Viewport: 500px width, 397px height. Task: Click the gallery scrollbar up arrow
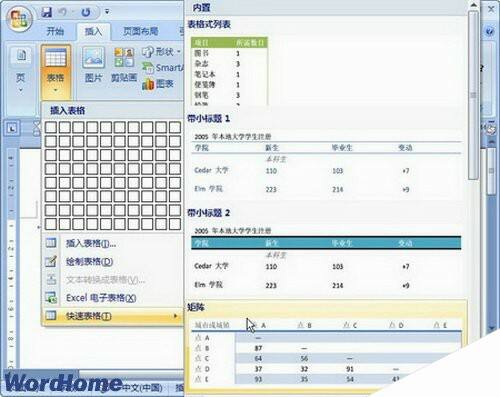(473, 5)
